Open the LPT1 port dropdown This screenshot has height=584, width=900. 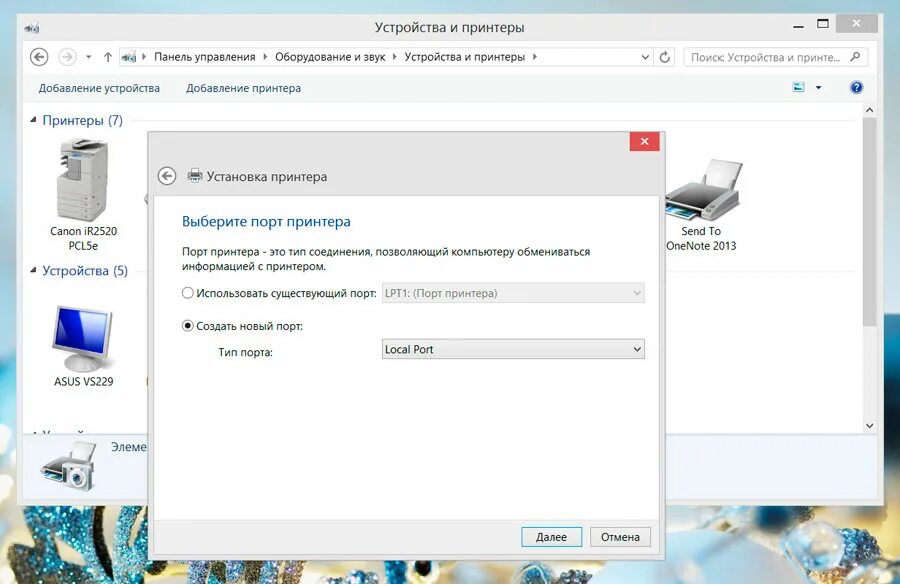[637, 292]
